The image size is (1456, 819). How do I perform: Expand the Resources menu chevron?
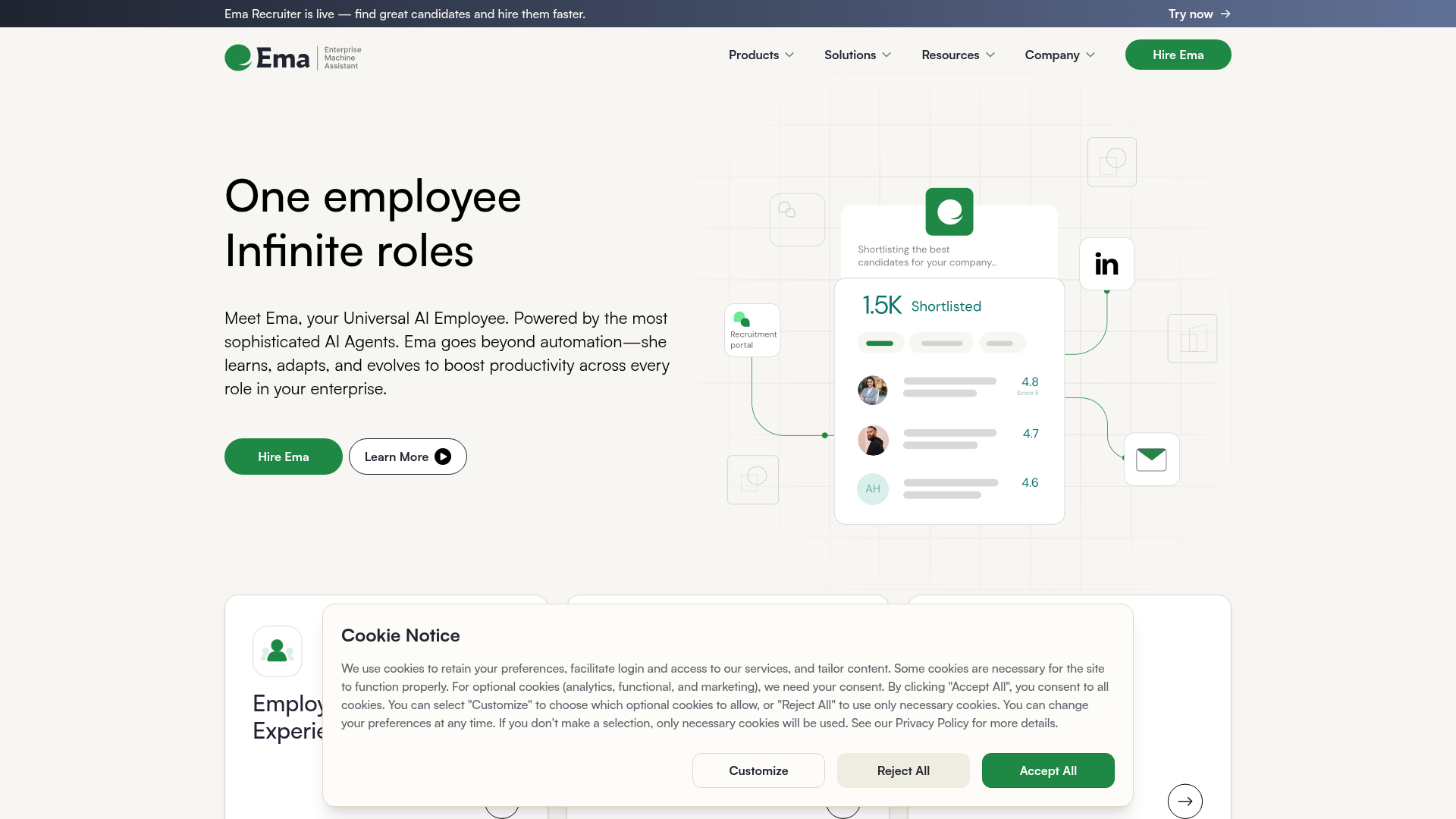(990, 55)
